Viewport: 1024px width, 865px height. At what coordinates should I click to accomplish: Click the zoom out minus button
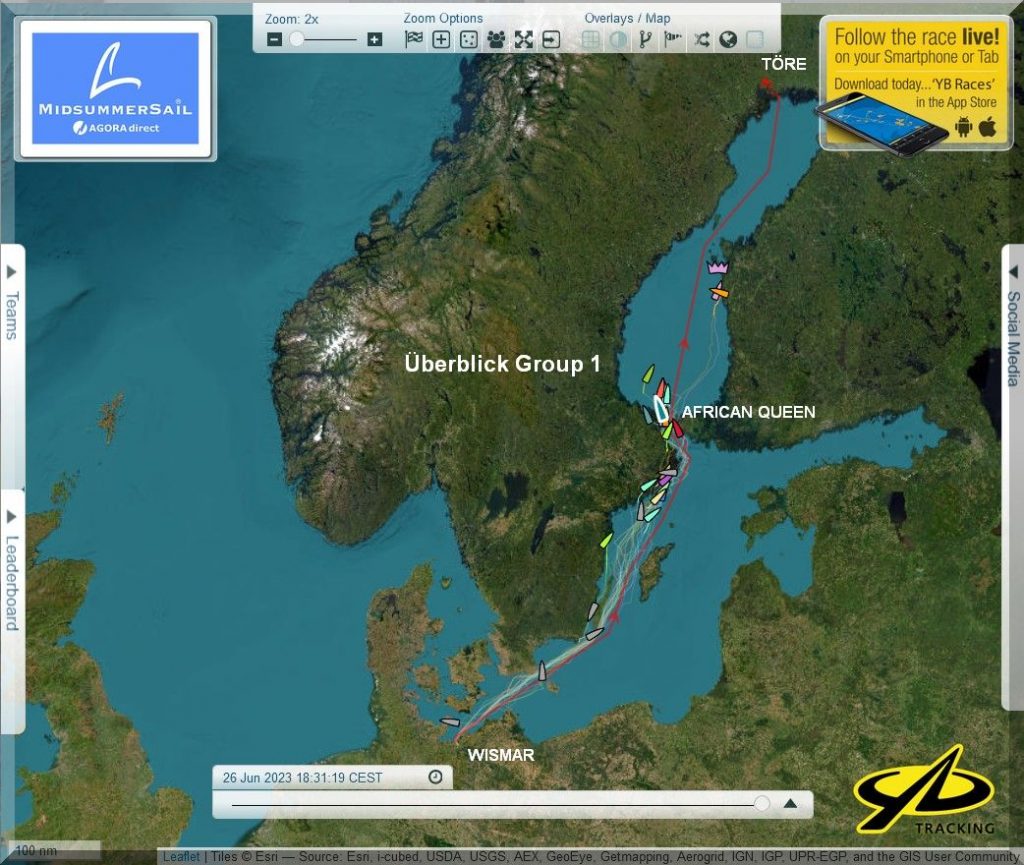coord(275,40)
